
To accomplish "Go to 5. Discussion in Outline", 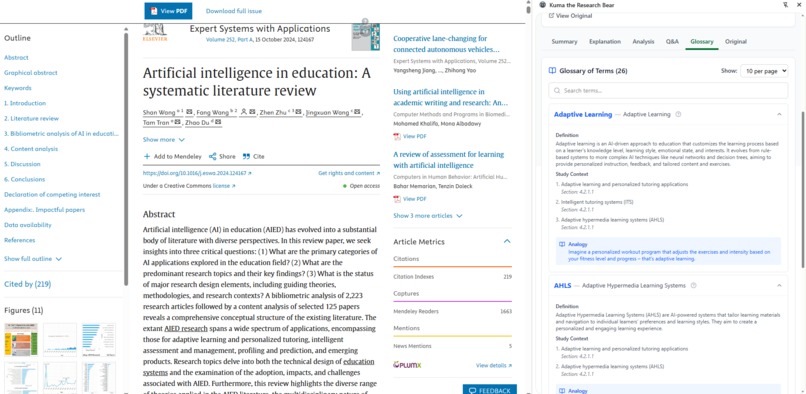I will (22, 164).
